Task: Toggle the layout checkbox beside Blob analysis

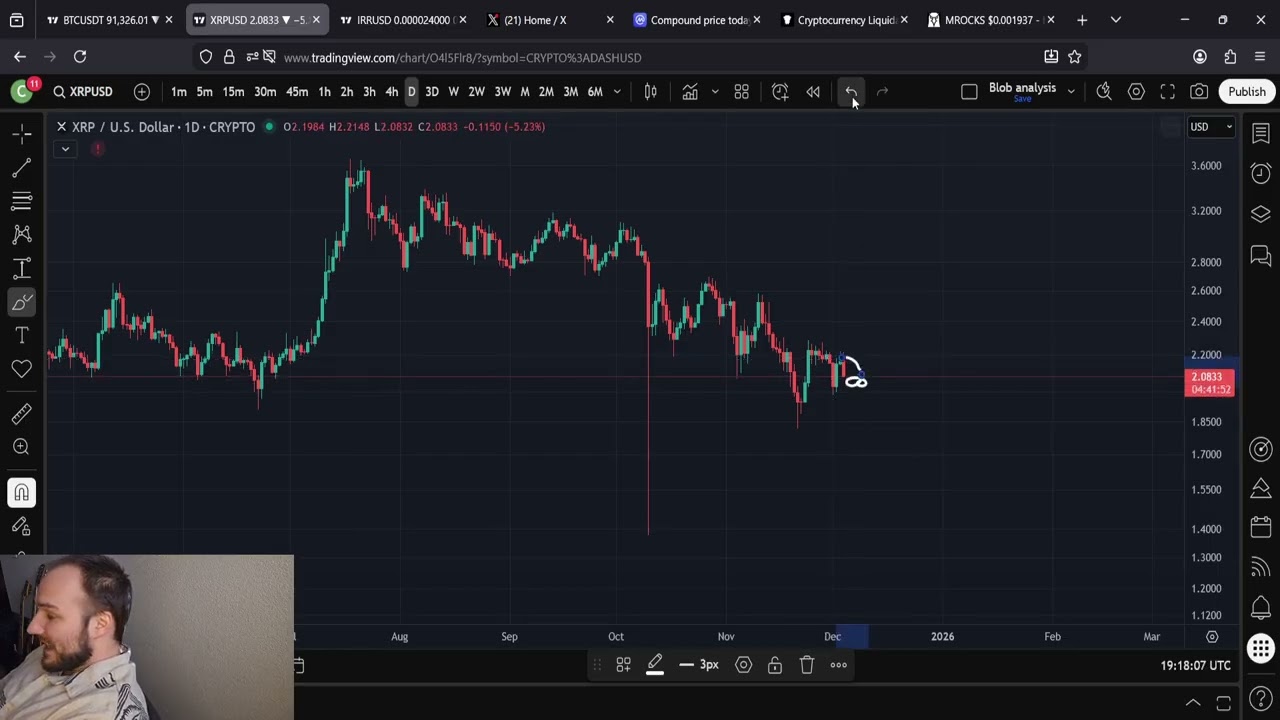Action: (969, 92)
